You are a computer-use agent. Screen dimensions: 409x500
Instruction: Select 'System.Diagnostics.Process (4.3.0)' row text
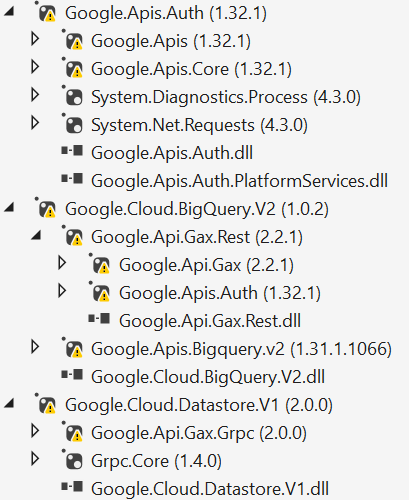226,98
